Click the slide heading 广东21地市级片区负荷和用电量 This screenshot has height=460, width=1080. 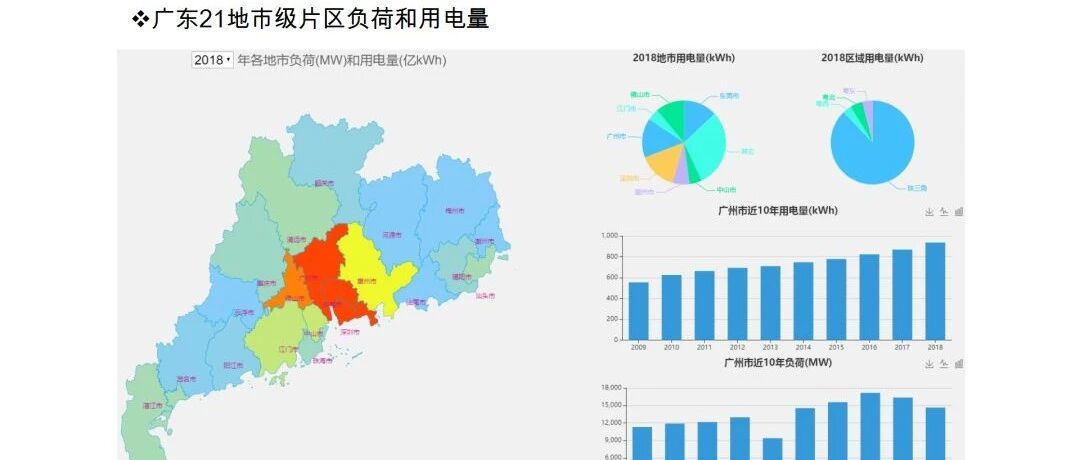click(x=320, y=19)
